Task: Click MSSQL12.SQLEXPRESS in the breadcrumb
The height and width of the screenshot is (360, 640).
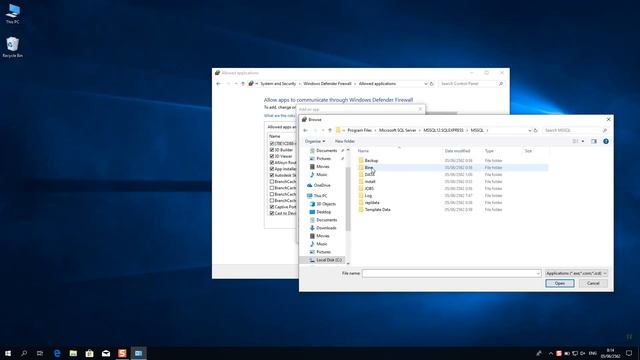Action: (443, 130)
